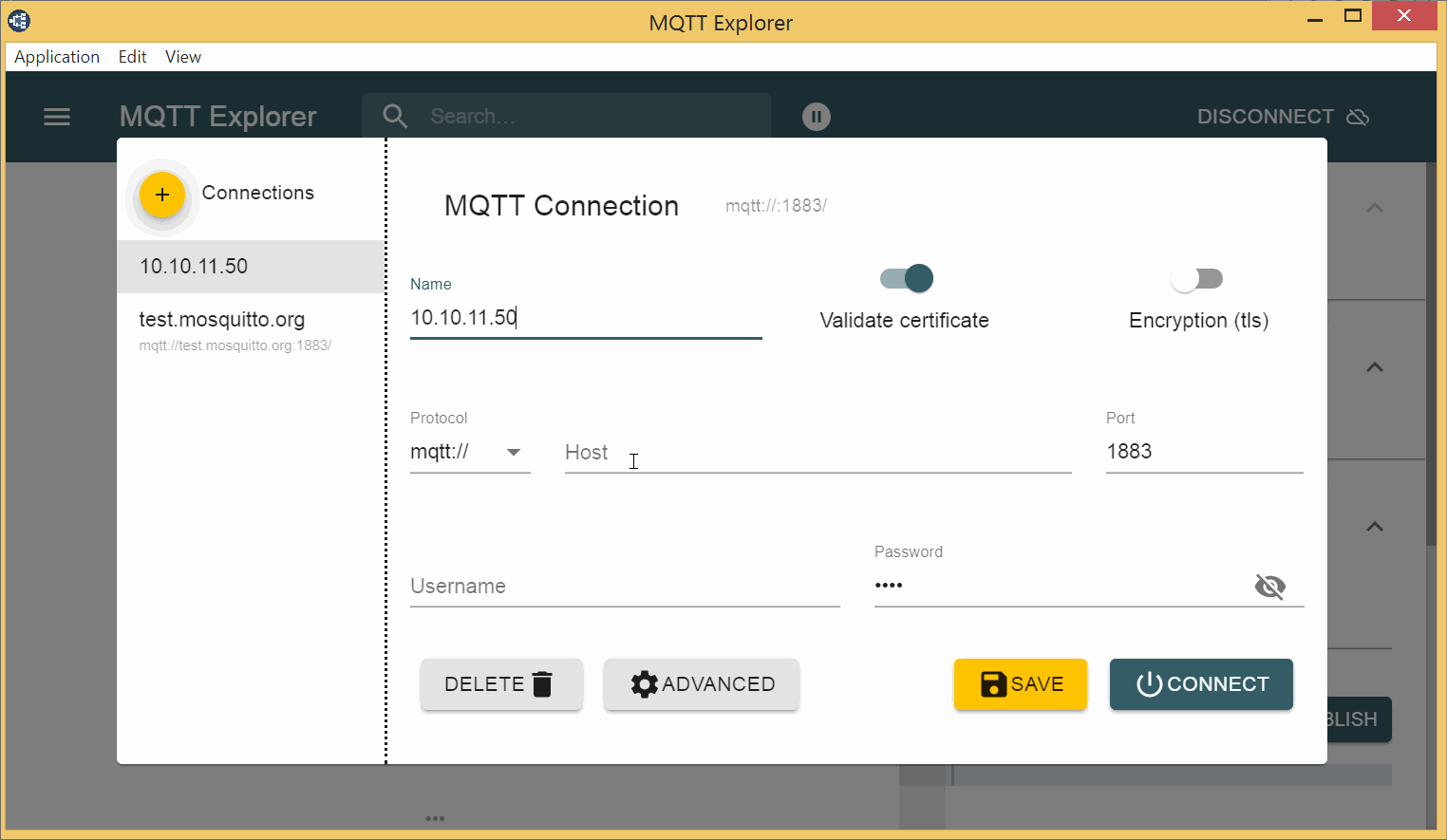
Task: Click into the Host input field
Action: click(x=817, y=453)
